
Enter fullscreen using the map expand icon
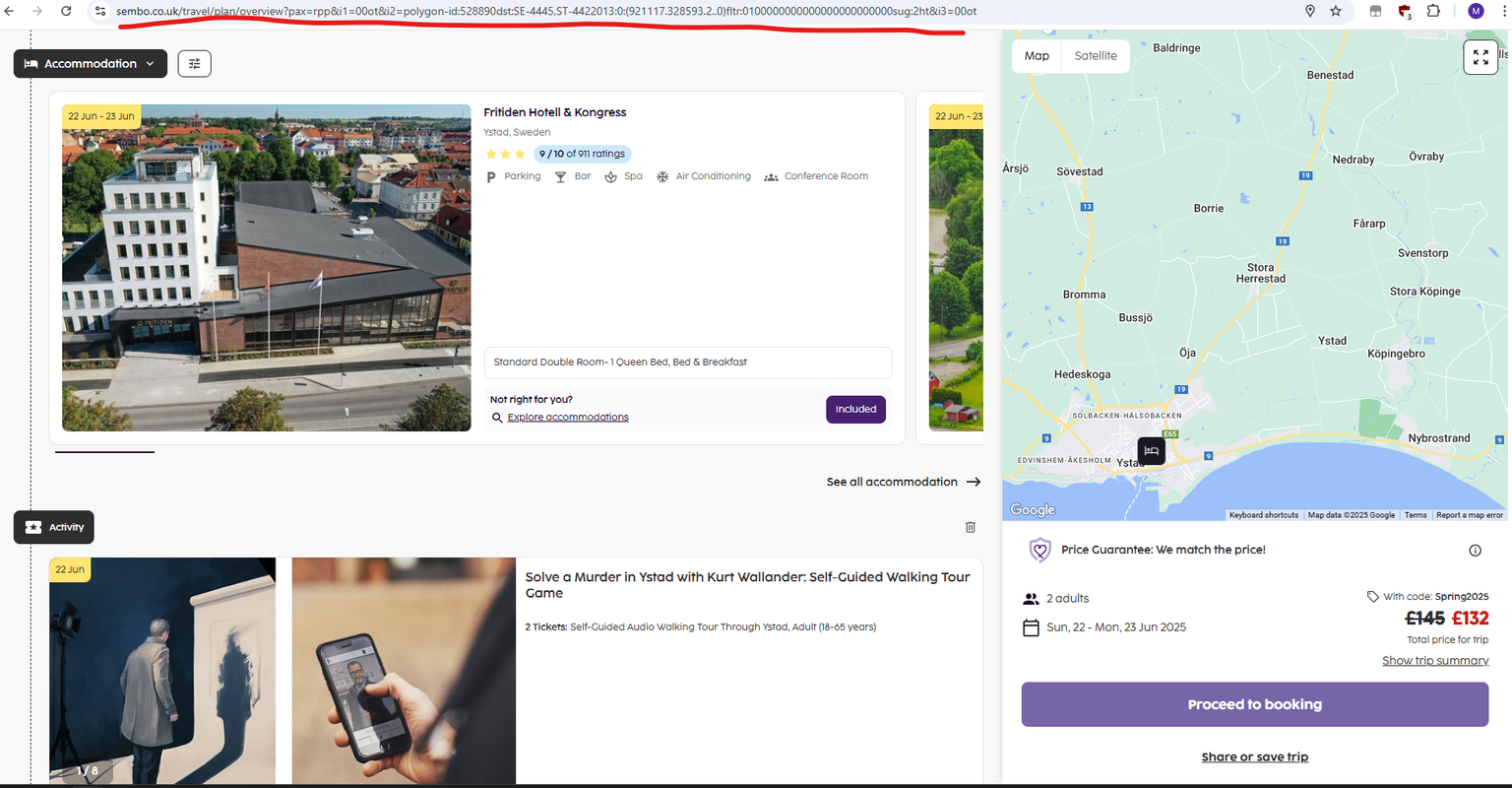coord(1480,56)
